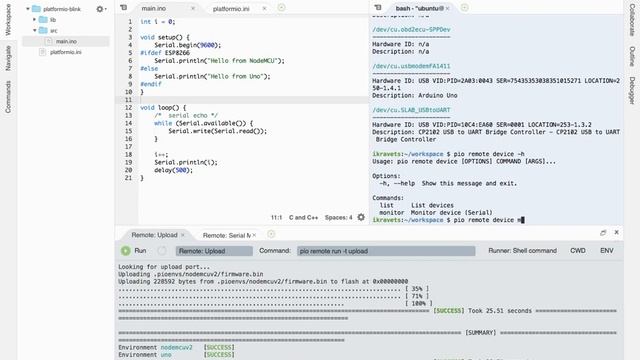640x360 pixels.
Task: Switch to the Remote: Upload runner tab
Action: tap(154, 235)
